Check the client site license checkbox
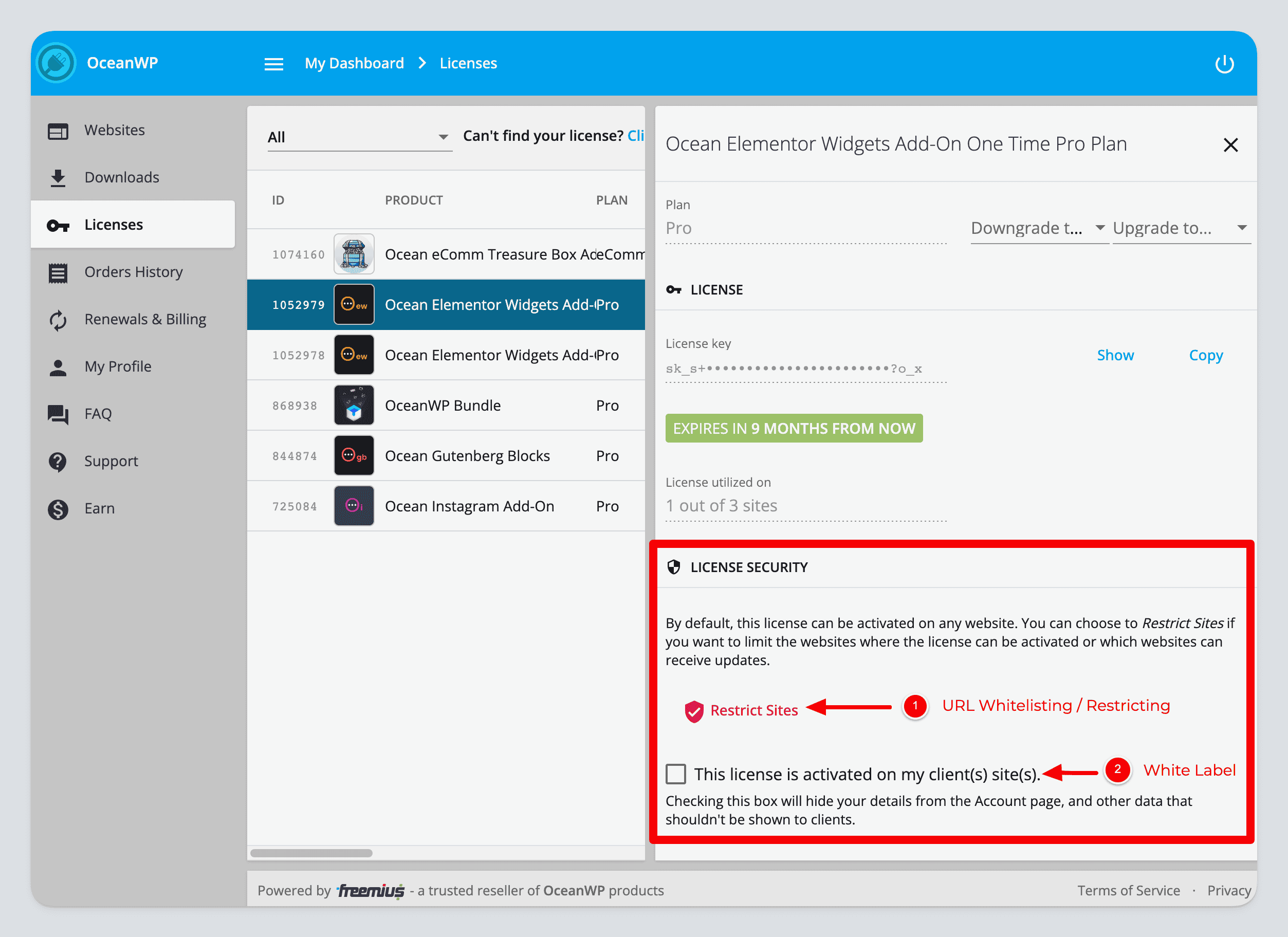 [676, 774]
